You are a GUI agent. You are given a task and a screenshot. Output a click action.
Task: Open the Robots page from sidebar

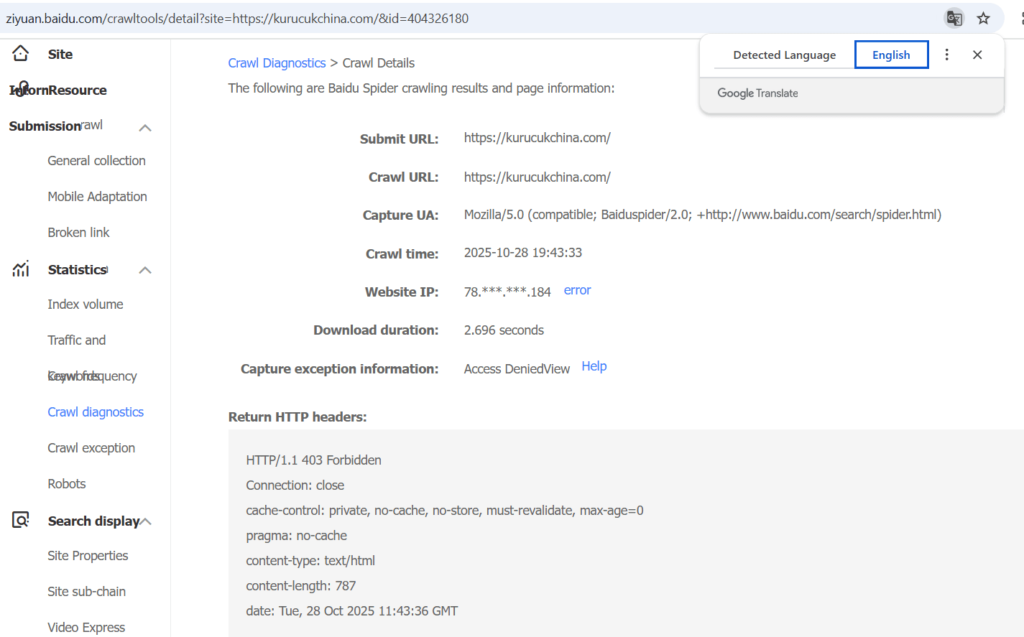pyautogui.click(x=66, y=483)
